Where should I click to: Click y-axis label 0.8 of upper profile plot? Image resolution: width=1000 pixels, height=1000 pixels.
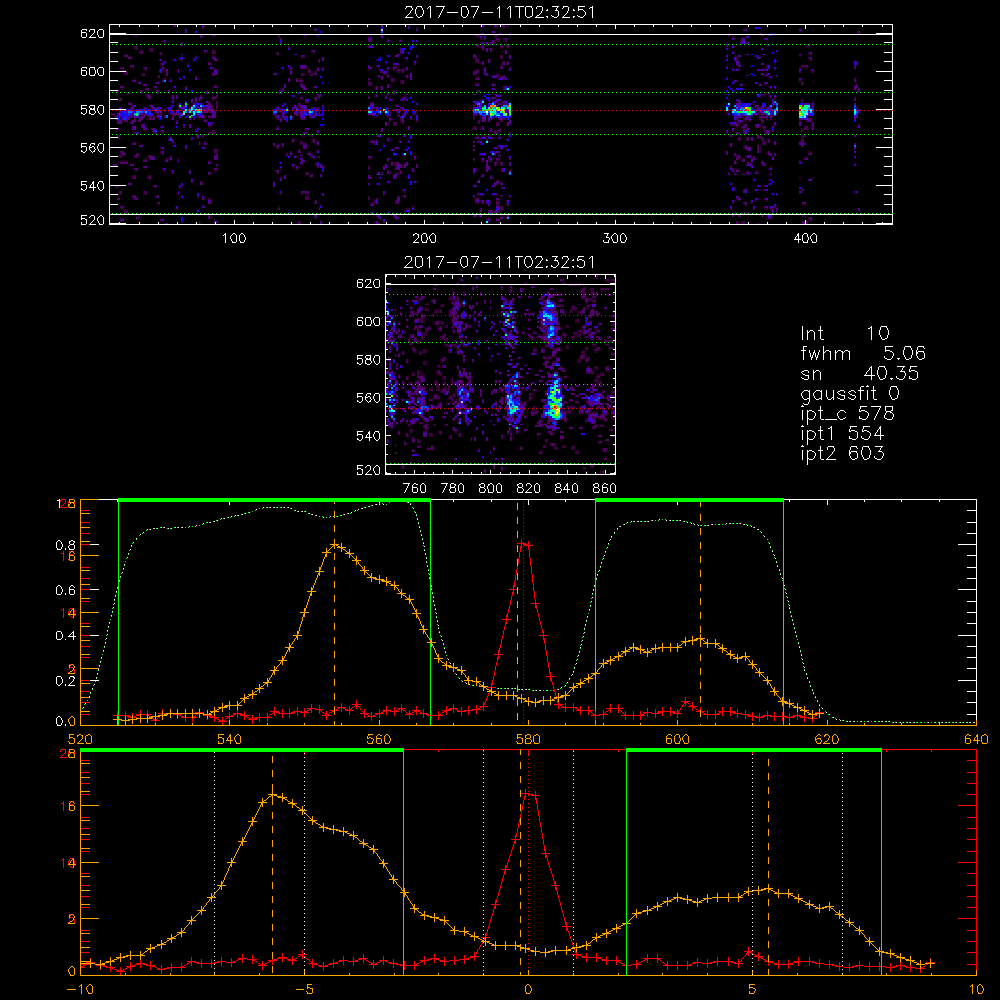point(66,545)
